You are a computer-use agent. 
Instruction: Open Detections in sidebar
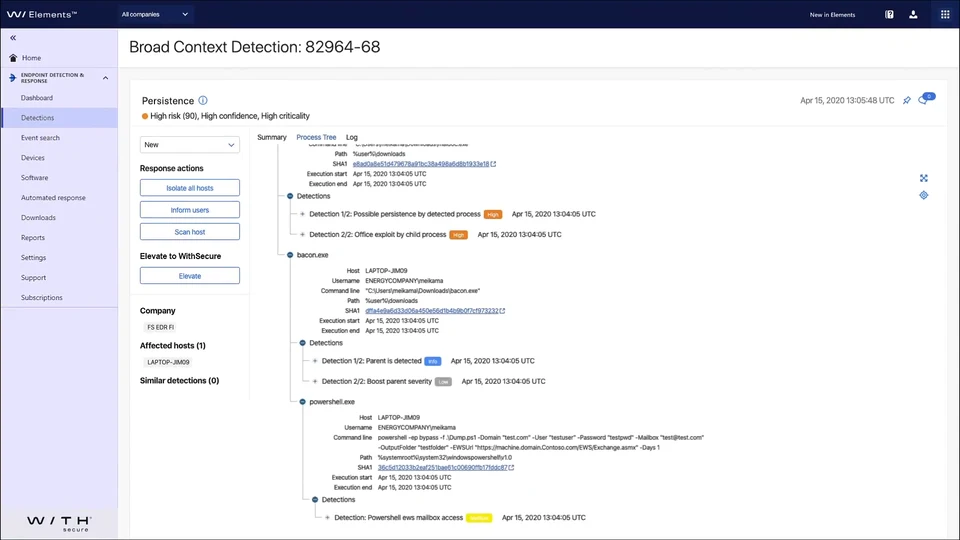[59, 118]
